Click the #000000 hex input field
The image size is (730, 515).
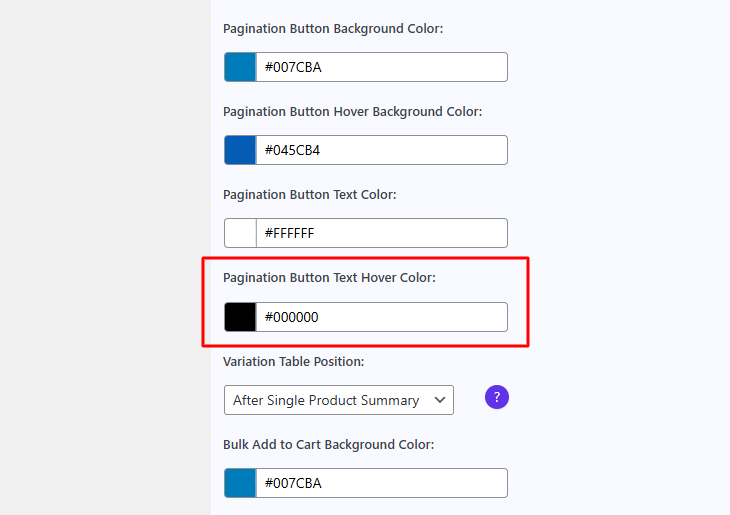(381, 317)
